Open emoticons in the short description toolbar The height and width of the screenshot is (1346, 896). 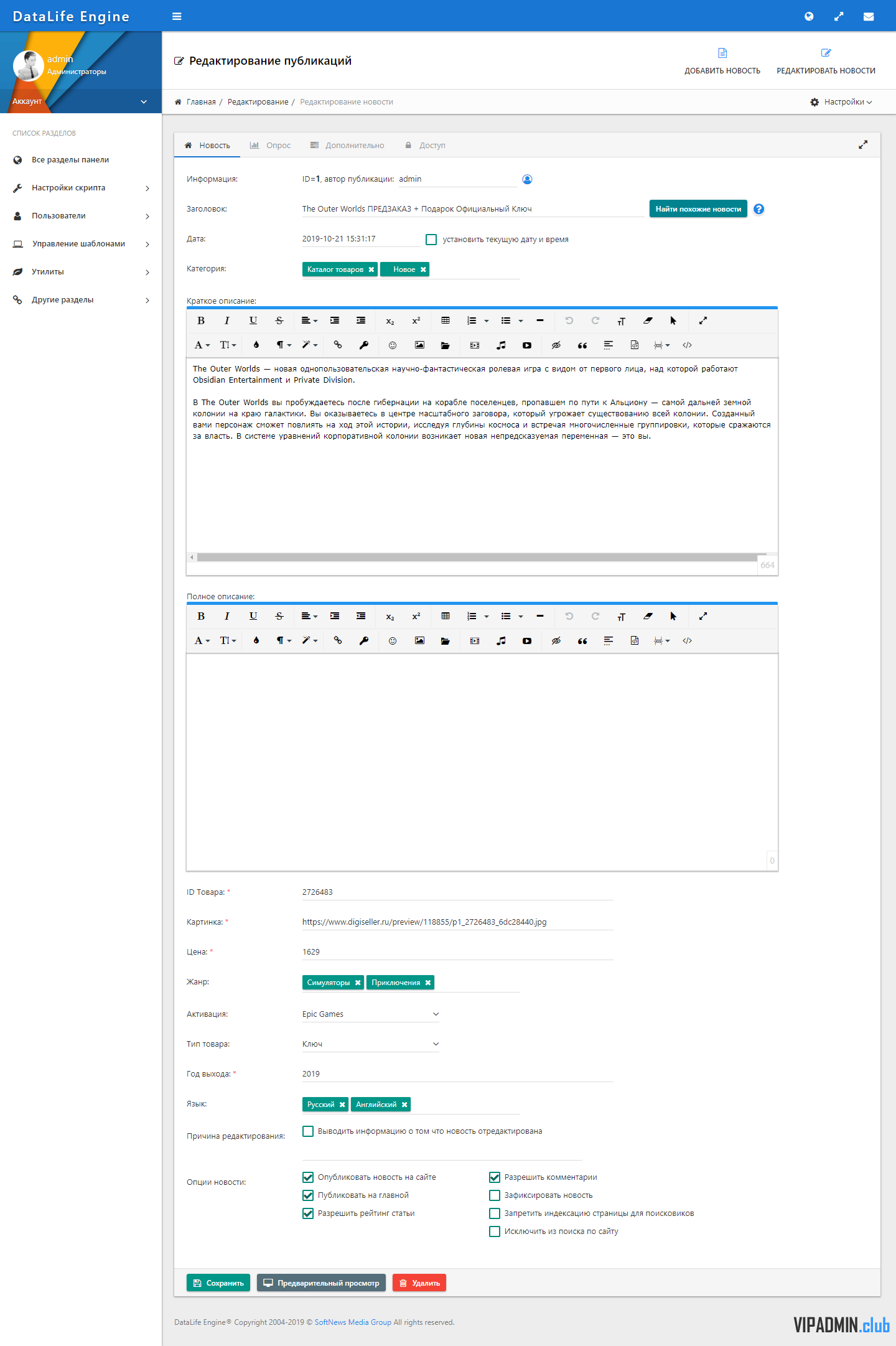(393, 345)
